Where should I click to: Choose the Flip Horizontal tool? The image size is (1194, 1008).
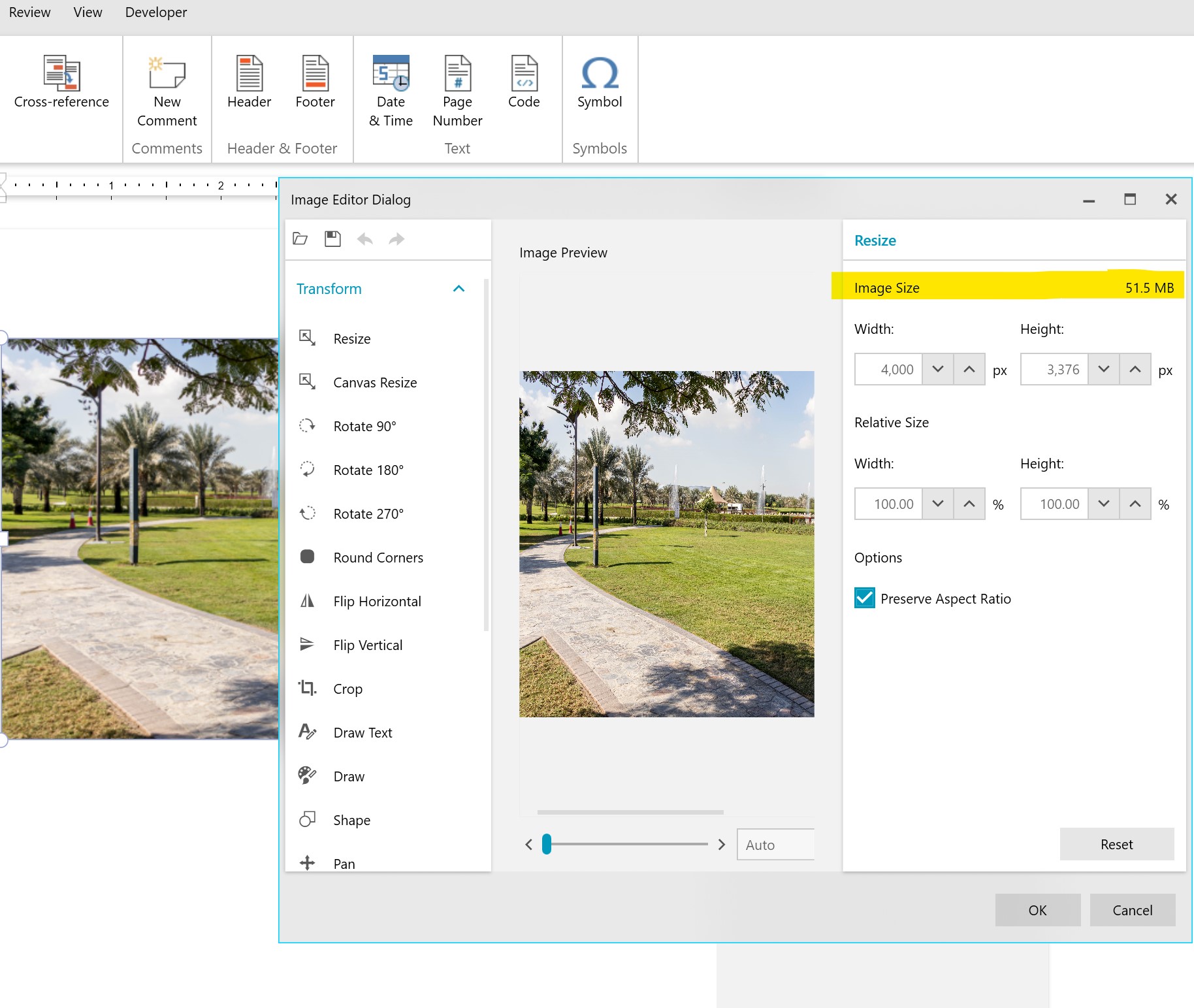[376, 601]
